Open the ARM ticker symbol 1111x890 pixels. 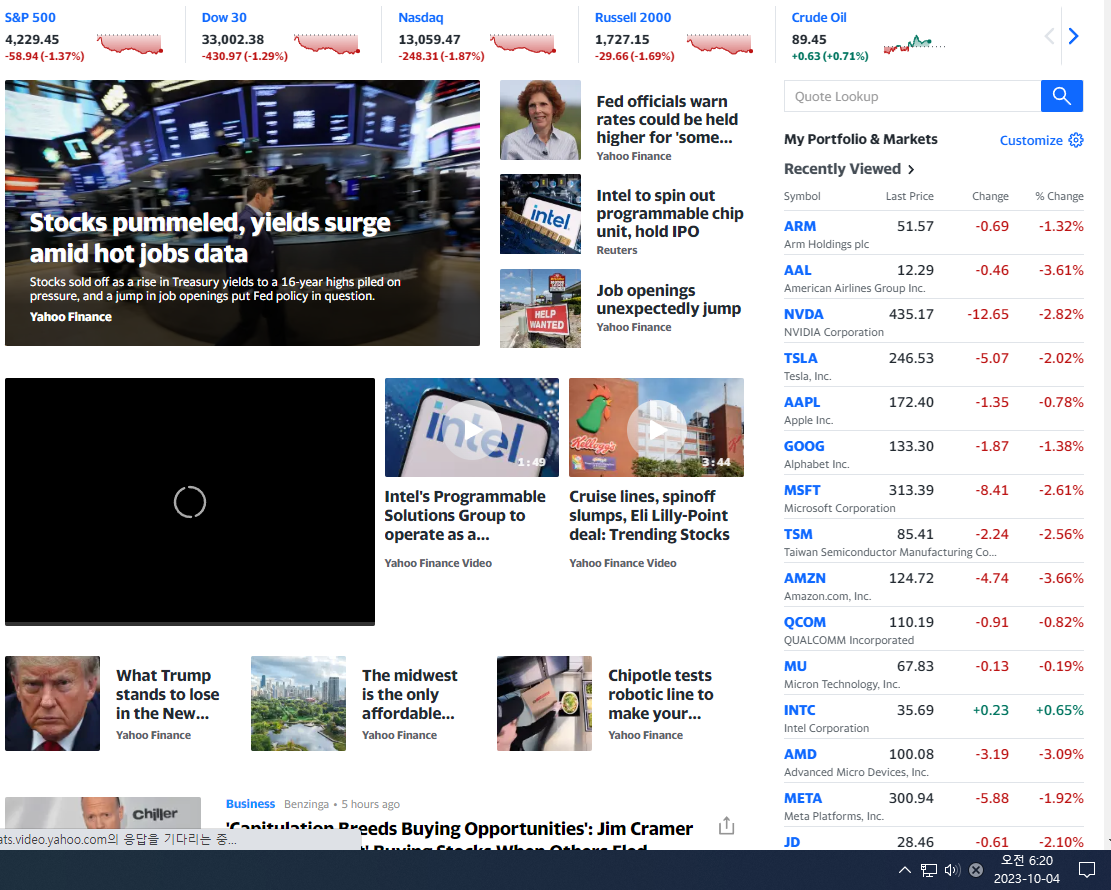[799, 226]
